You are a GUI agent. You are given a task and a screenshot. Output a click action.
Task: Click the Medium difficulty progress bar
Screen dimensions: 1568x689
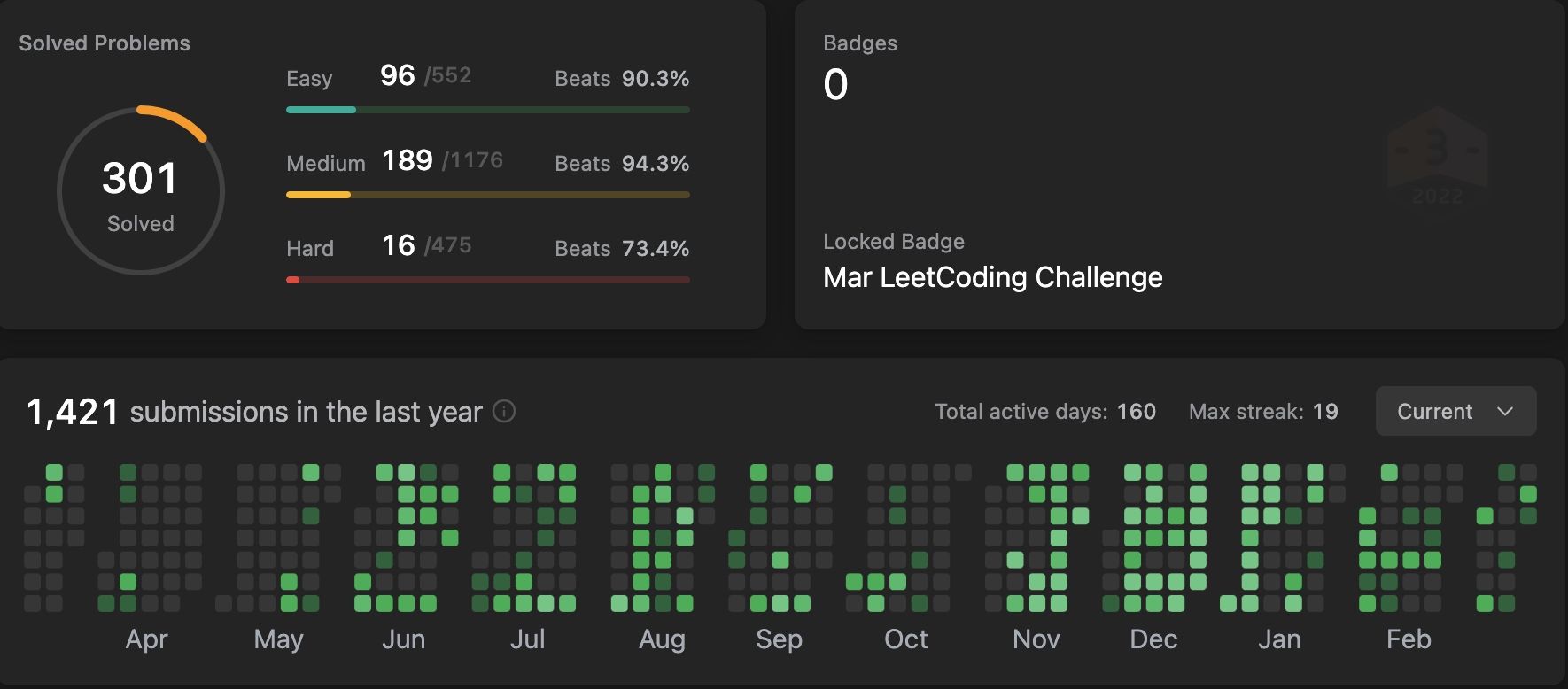487,195
